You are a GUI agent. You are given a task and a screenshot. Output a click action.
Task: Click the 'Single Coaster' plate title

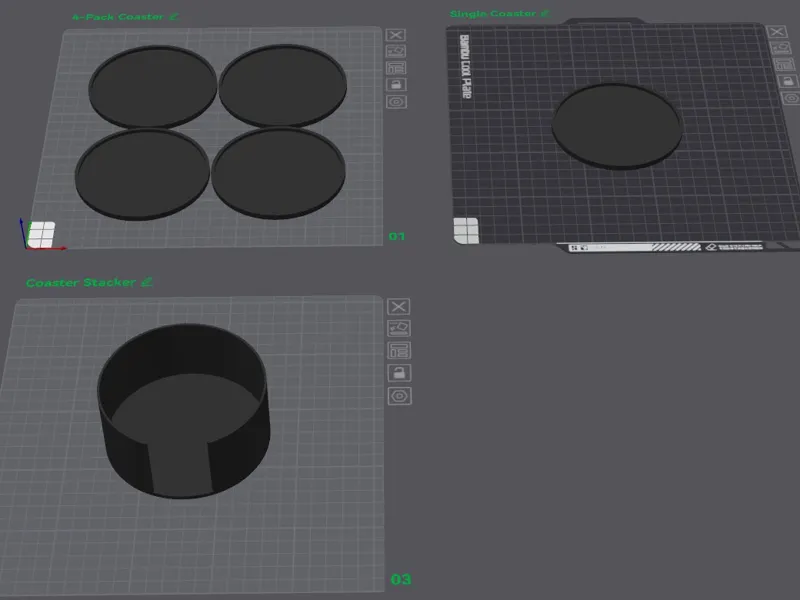pyautogui.click(x=493, y=14)
